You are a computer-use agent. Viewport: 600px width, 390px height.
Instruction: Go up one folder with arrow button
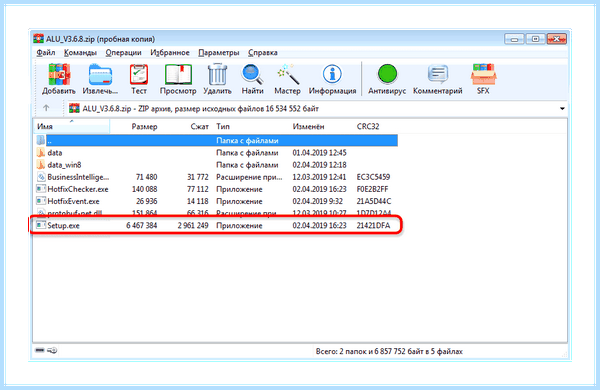pyautogui.click(x=46, y=108)
